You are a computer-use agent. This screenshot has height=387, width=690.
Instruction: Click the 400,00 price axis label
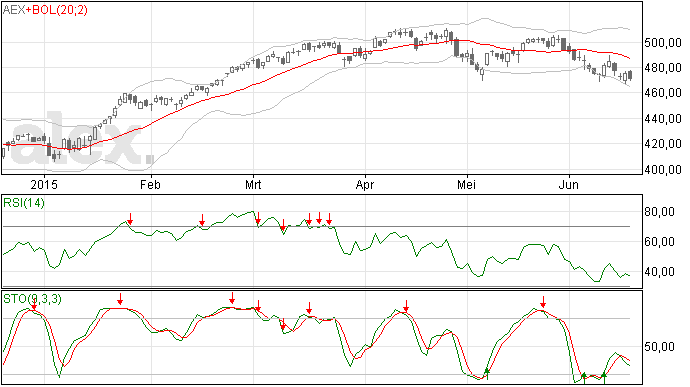pos(663,169)
